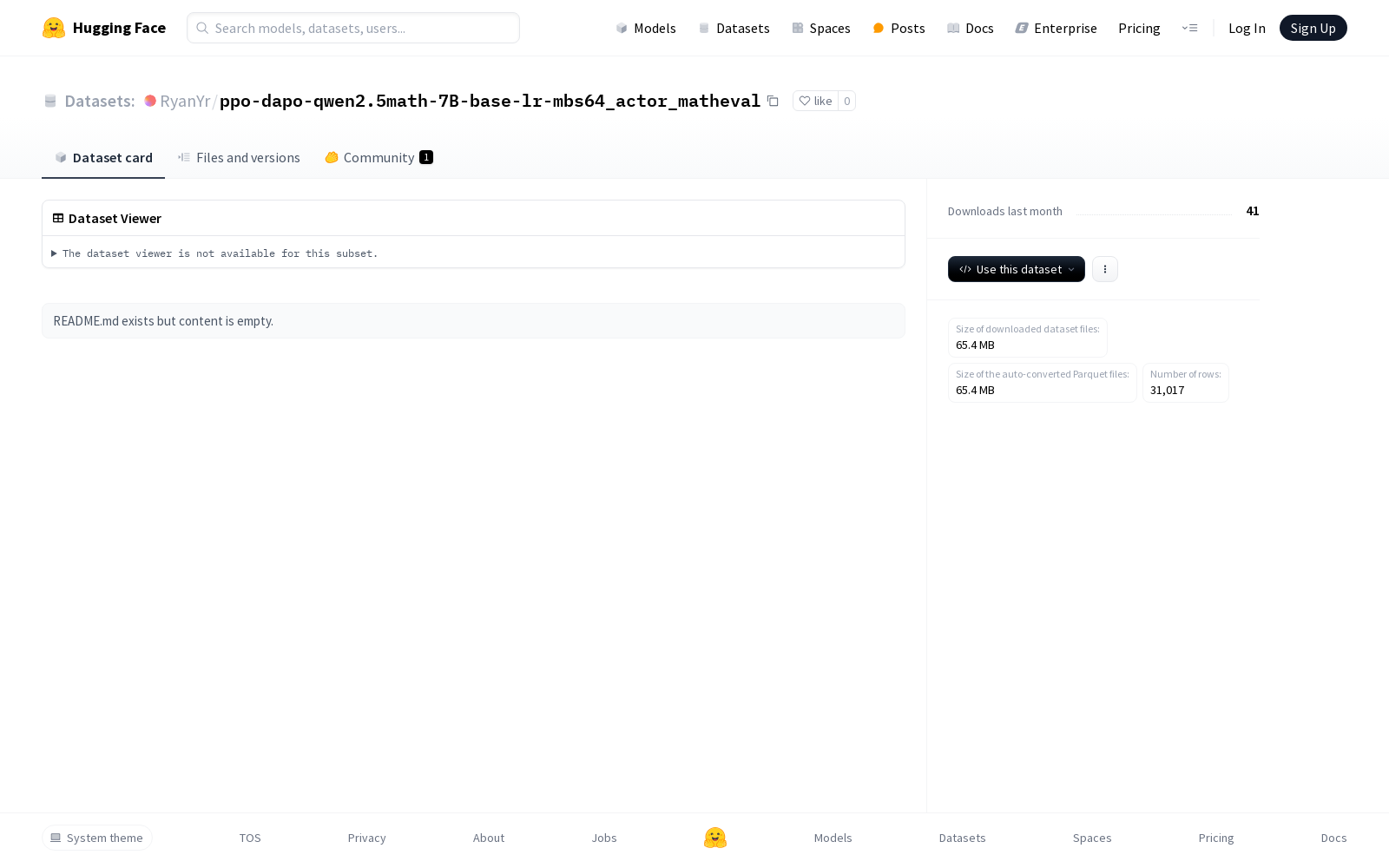Click the like count 0

click(x=847, y=101)
